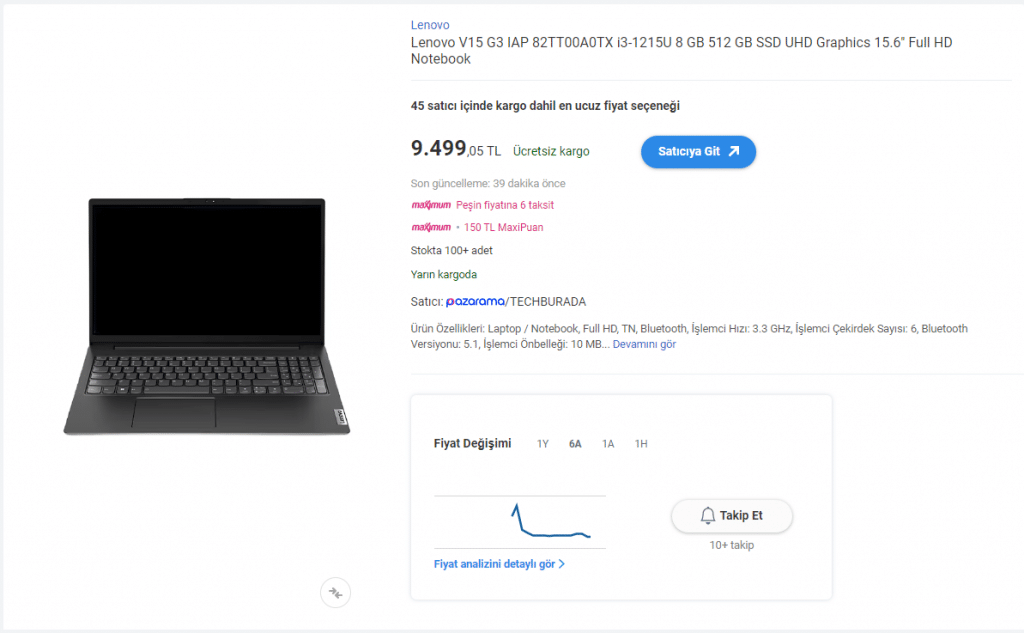
Task: Click the Maximum logo beside Peşin fiyatına 6 taksit
Action: 431,205
